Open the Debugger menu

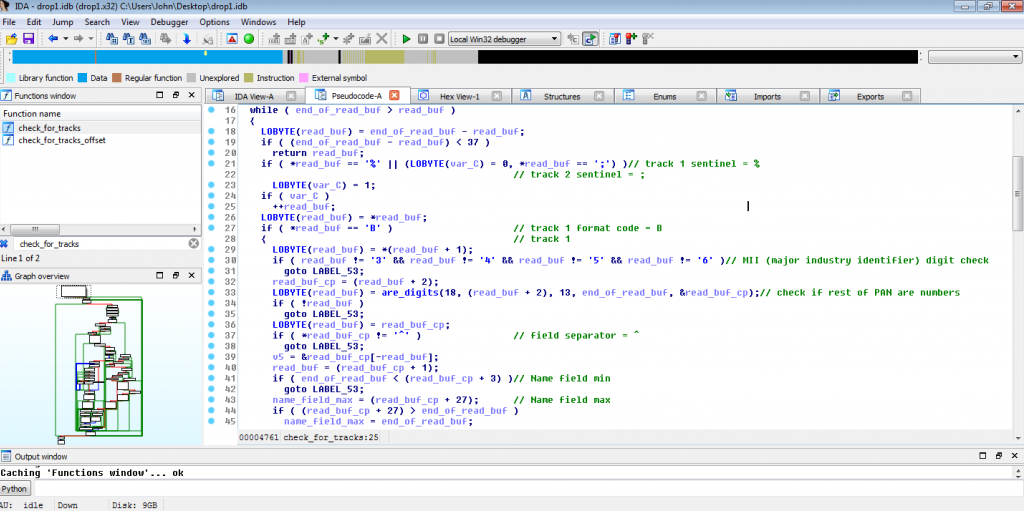169,22
